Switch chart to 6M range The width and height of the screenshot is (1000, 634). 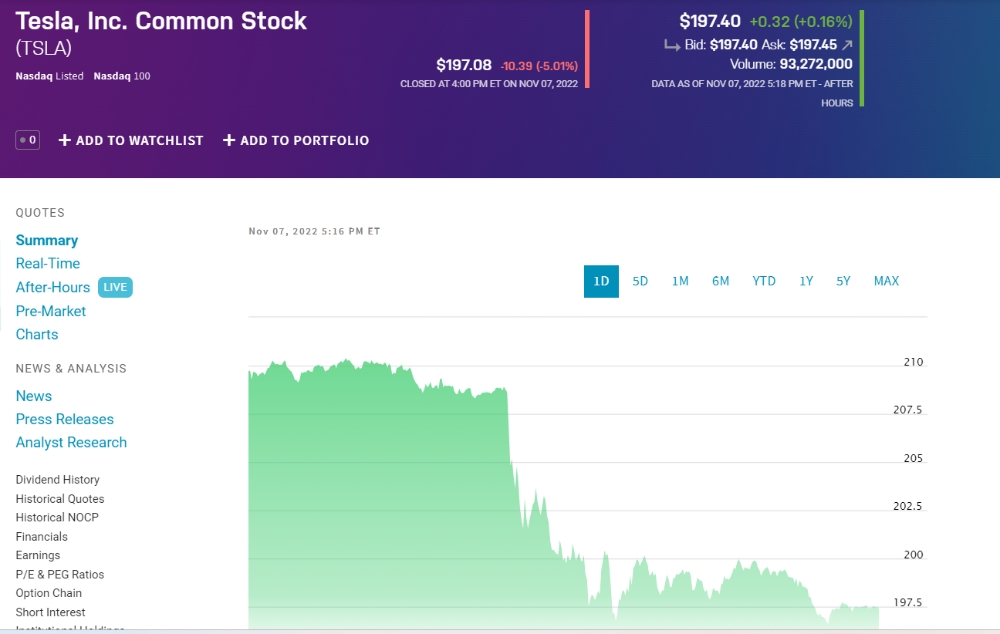pos(720,281)
